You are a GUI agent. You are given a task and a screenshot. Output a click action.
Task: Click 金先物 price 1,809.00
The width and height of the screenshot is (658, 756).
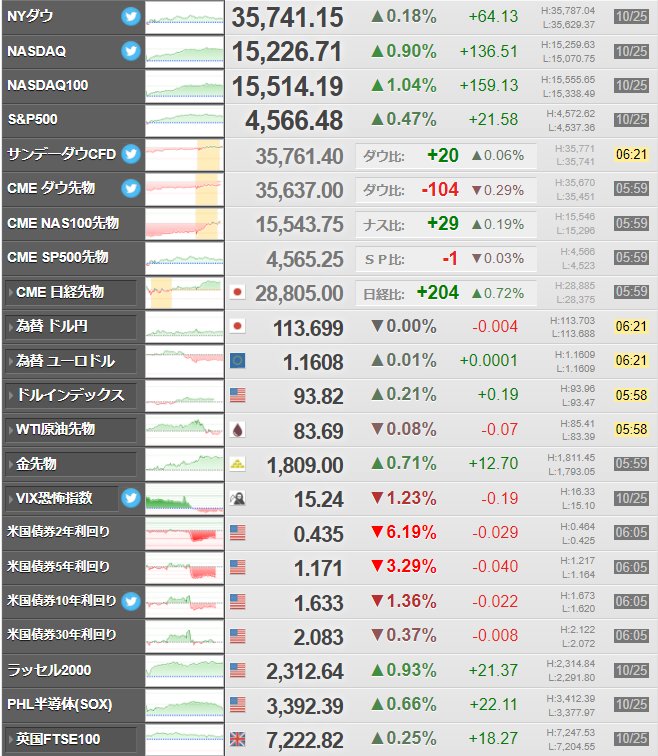(x=305, y=466)
